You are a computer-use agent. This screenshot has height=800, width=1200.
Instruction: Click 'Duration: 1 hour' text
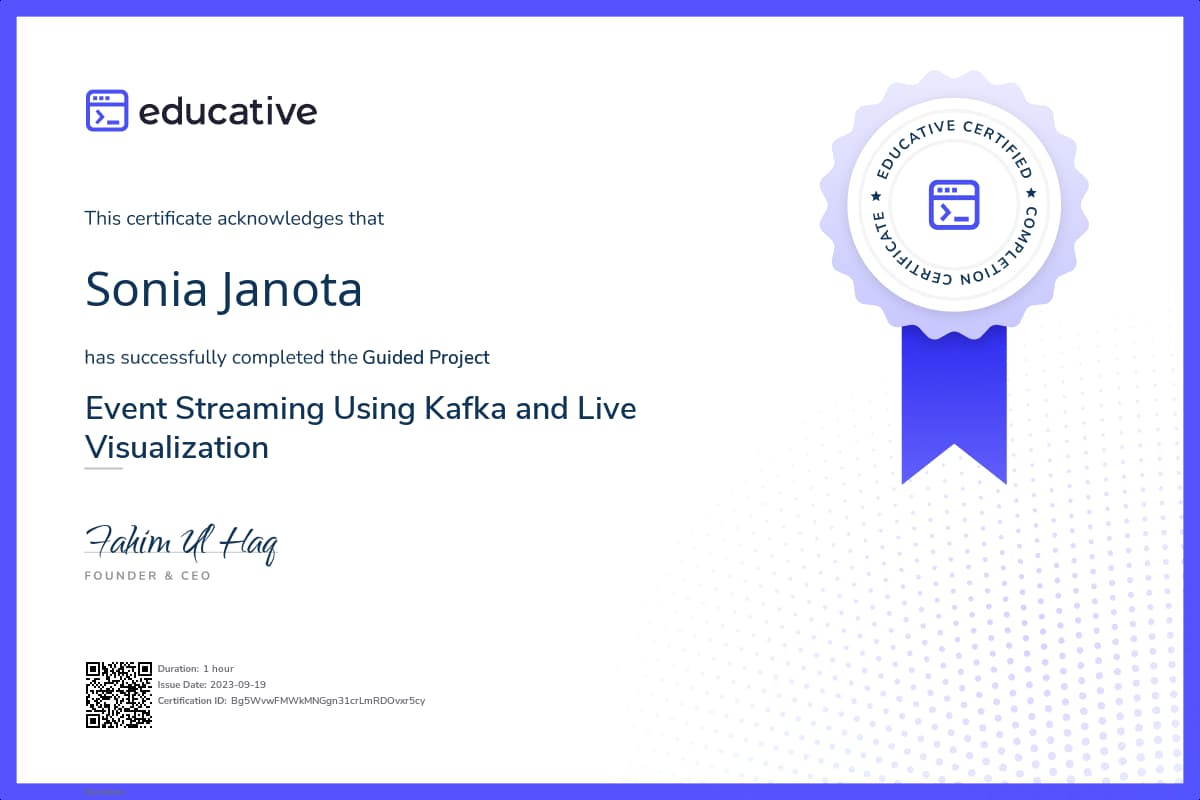coord(196,668)
